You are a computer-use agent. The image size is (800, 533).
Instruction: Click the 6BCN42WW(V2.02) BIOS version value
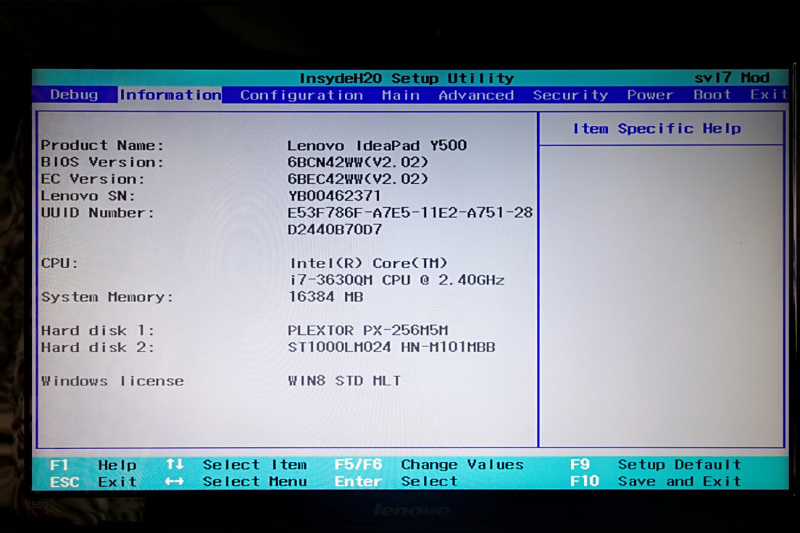click(x=358, y=162)
